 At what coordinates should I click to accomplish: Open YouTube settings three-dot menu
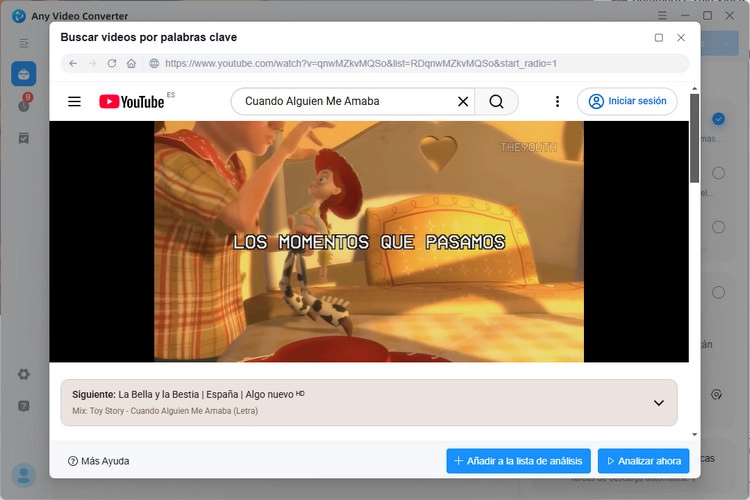(557, 101)
